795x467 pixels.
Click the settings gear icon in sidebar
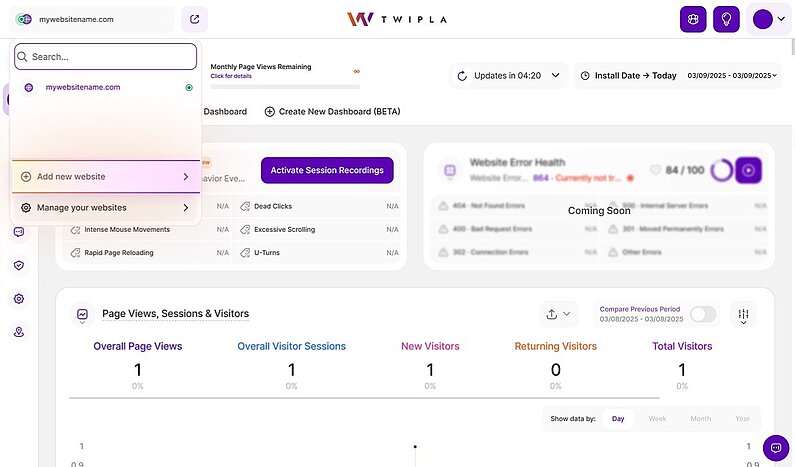pos(19,299)
